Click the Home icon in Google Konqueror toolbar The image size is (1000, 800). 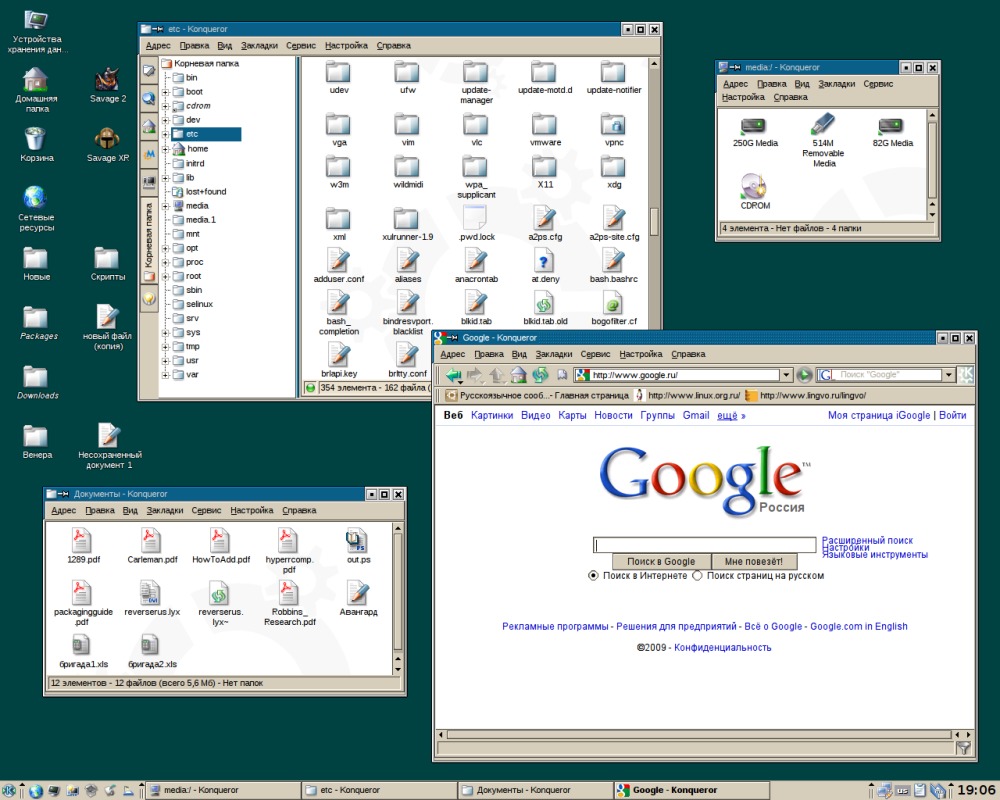click(x=518, y=375)
